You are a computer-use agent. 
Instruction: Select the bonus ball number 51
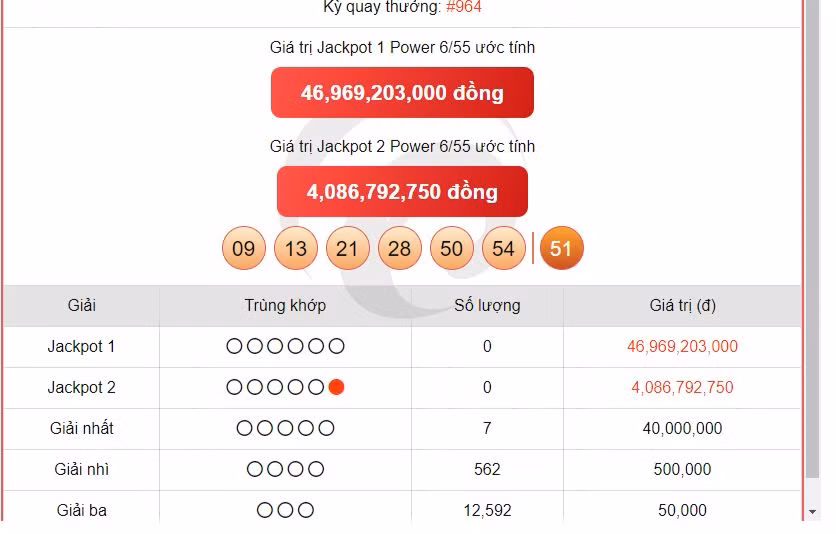[561, 249]
